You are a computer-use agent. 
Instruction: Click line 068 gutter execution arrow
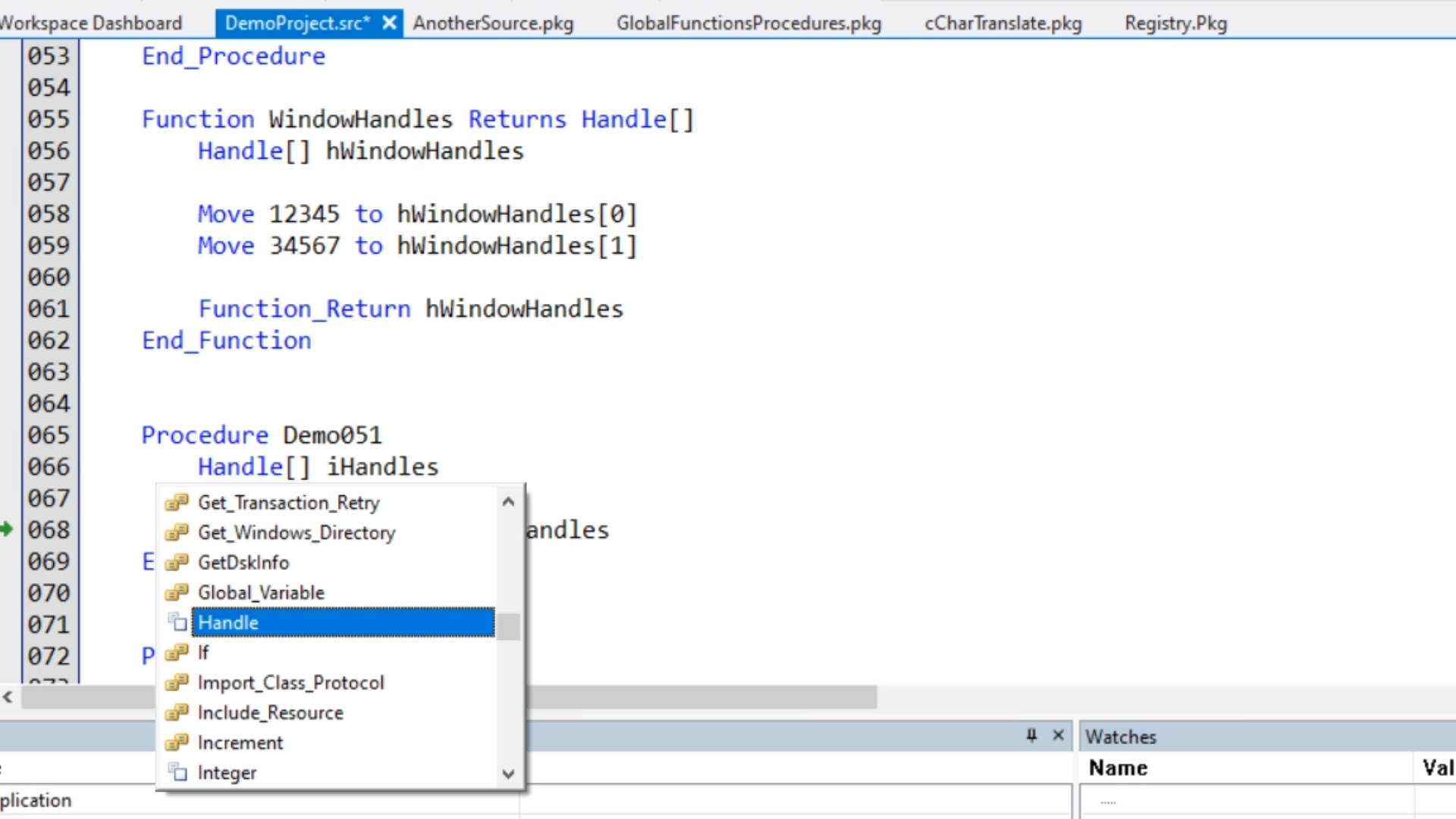click(7, 529)
